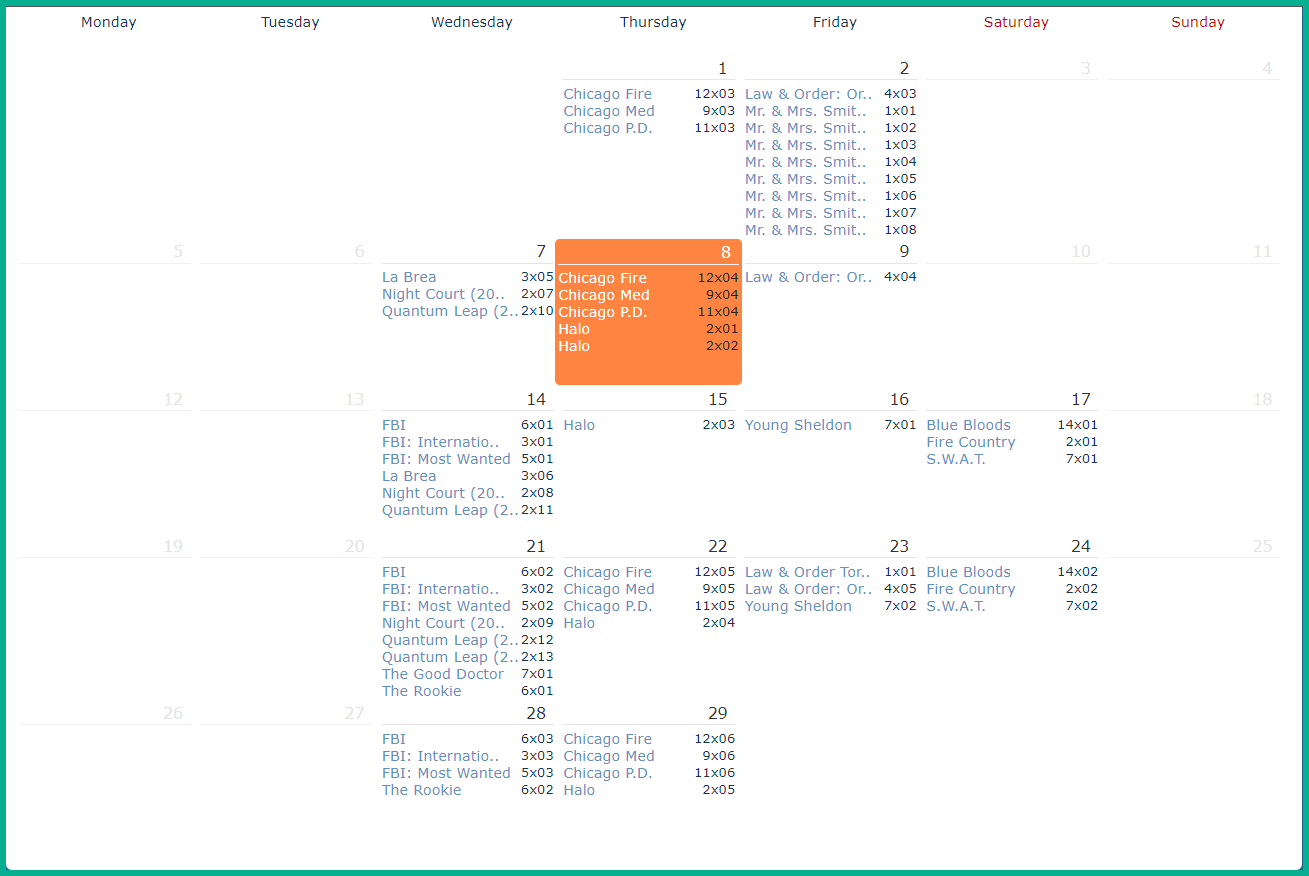Open FBI episode 6x03
This screenshot has height=876, width=1309.
tap(394, 739)
